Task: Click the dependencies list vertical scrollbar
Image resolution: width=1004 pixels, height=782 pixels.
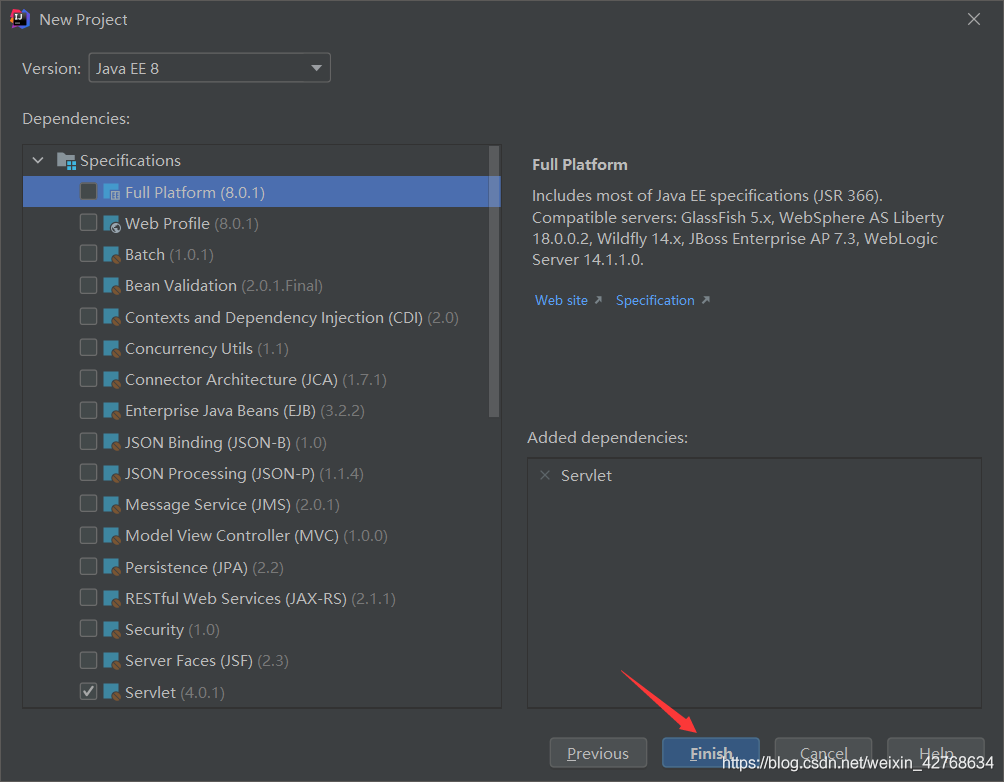Action: tap(494, 282)
